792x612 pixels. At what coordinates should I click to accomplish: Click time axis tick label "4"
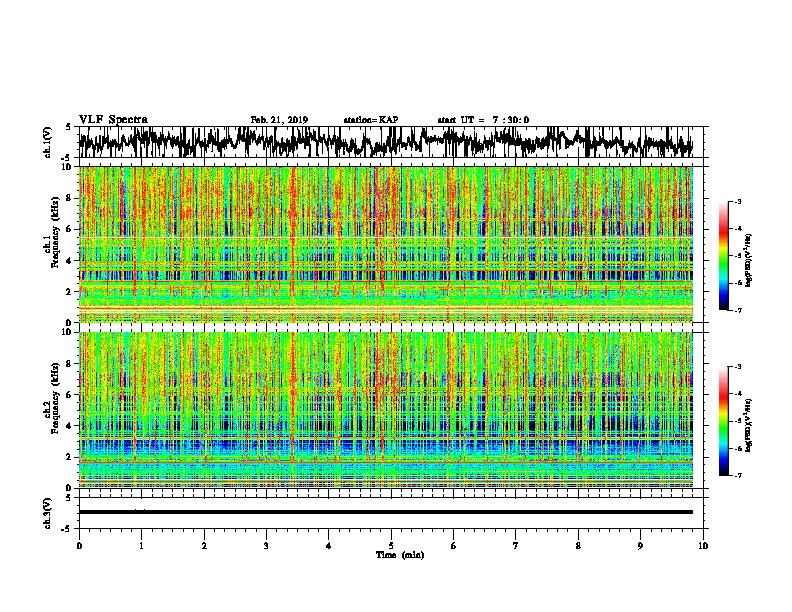click(329, 546)
